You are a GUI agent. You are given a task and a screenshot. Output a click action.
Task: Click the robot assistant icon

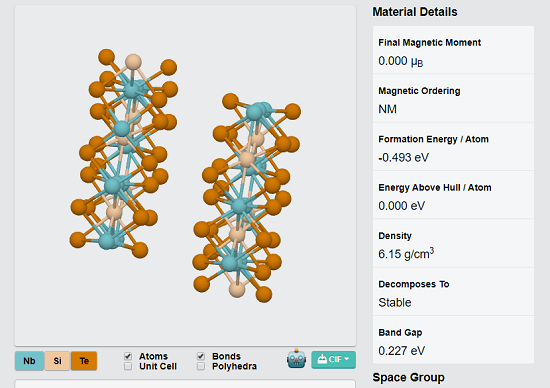click(296, 359)
